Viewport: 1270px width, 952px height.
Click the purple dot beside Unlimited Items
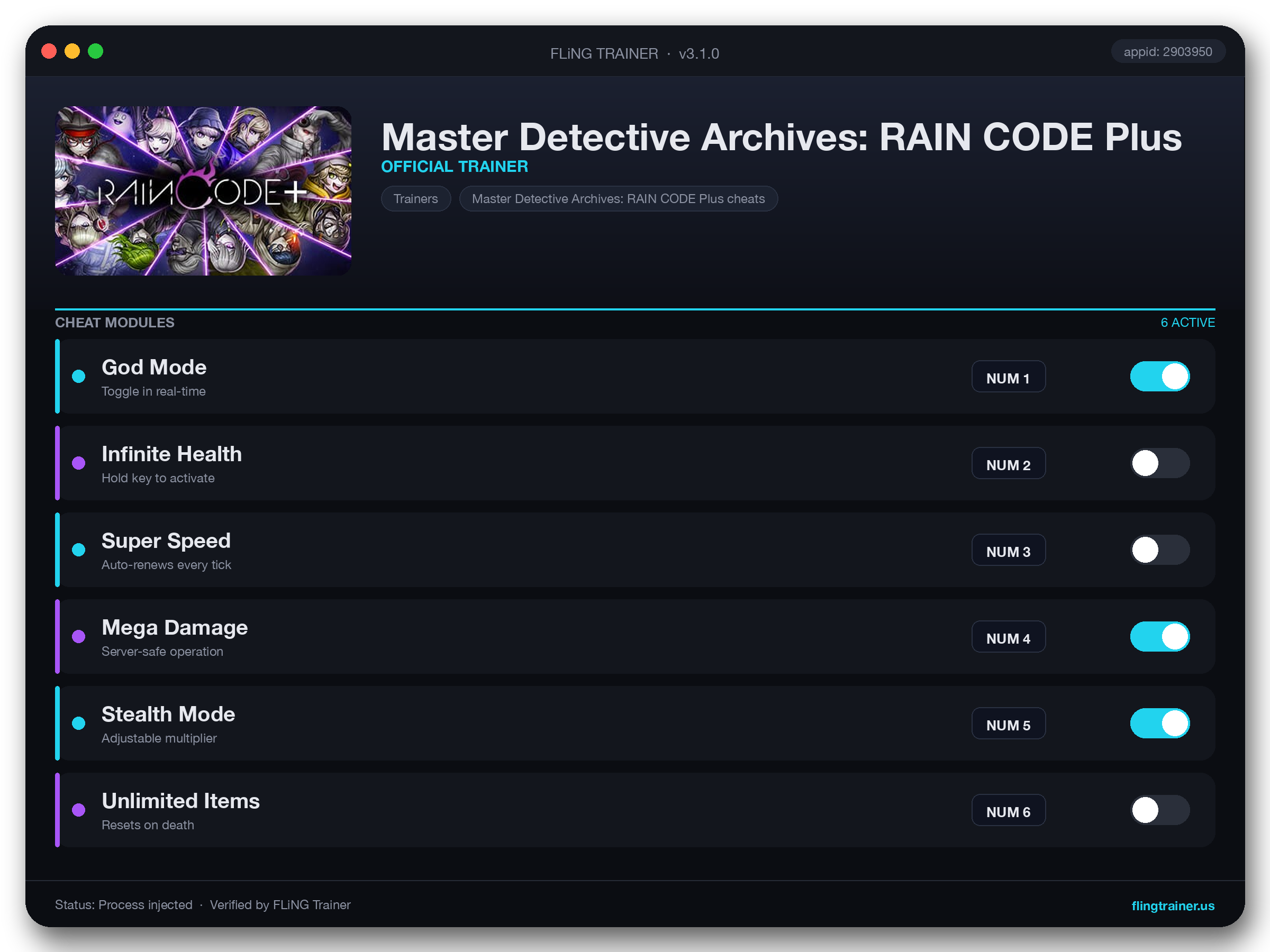click(79, 810)
